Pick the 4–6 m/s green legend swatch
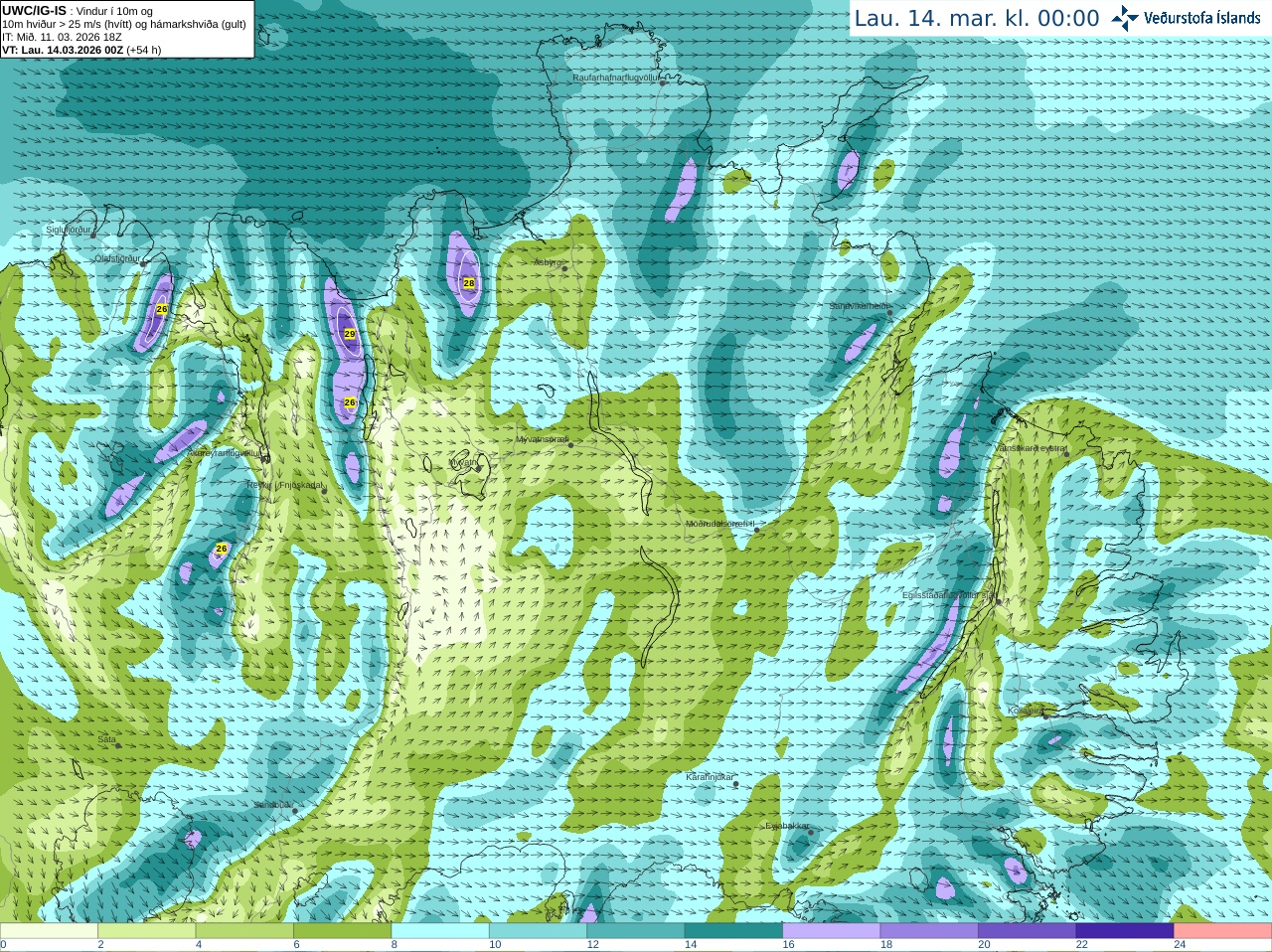Image resolution: width=1272 pixels, height=952 pixels. [244, 931]
